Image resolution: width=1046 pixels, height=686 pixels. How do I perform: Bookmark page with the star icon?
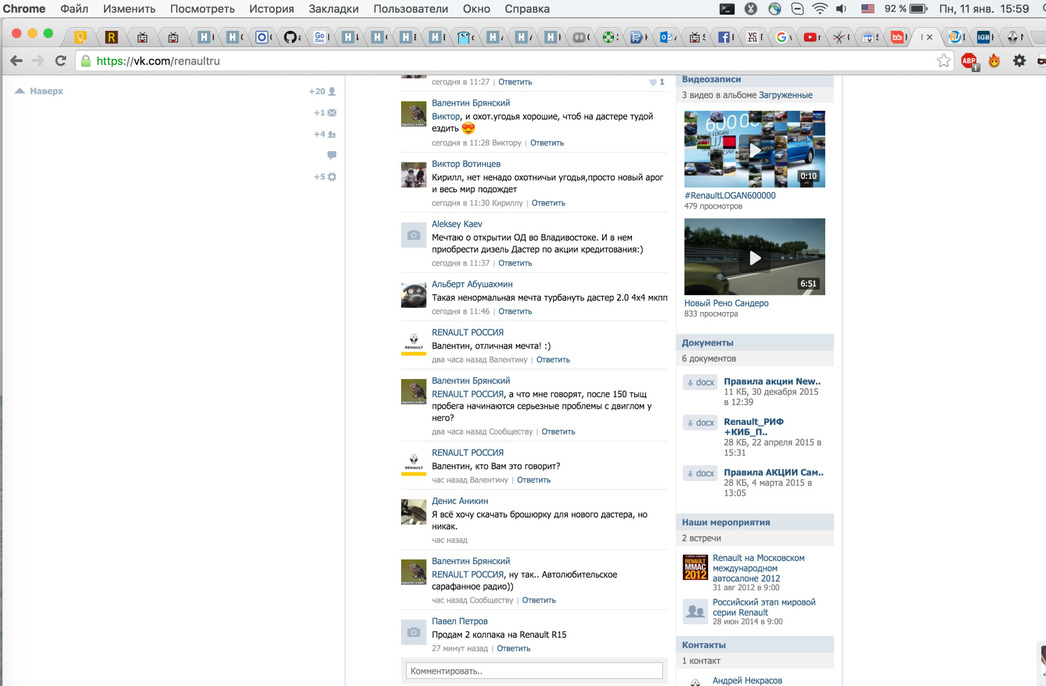coord(943,61)
